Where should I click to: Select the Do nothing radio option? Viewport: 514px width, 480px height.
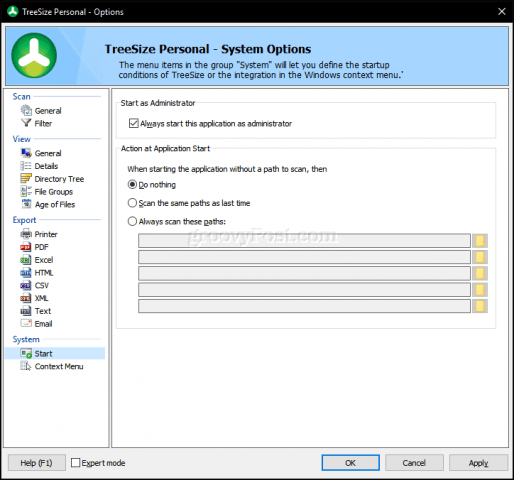[x=132, y=184]
